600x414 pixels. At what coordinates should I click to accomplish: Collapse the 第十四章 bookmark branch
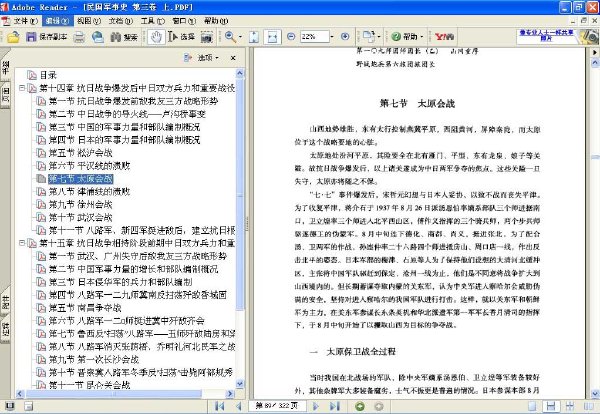pyautogui.click(x=22, y=88)
